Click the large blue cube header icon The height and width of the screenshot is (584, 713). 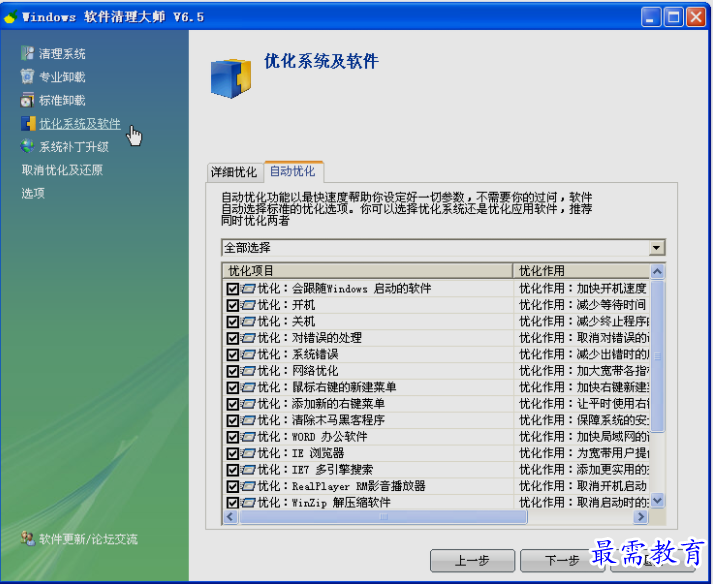[x=231, y=78]
